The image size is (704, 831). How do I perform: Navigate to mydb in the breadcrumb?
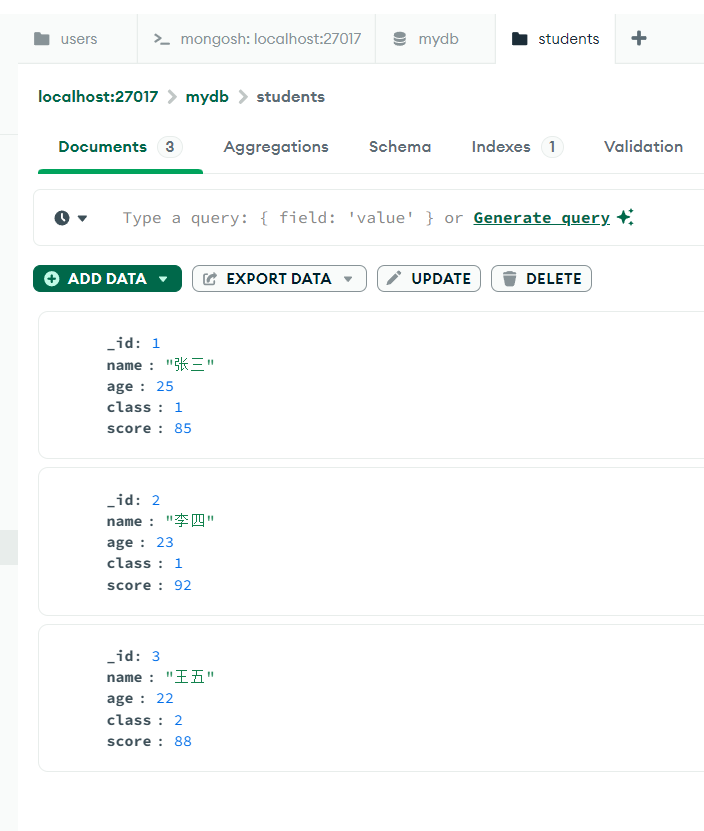(207, 97)
